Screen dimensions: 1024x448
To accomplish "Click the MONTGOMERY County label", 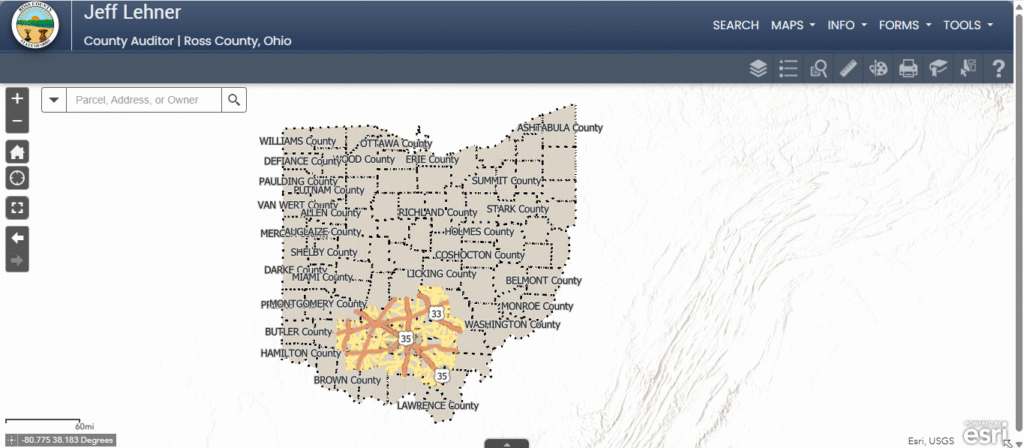I will pyautogui.click(x=318, y=304).
